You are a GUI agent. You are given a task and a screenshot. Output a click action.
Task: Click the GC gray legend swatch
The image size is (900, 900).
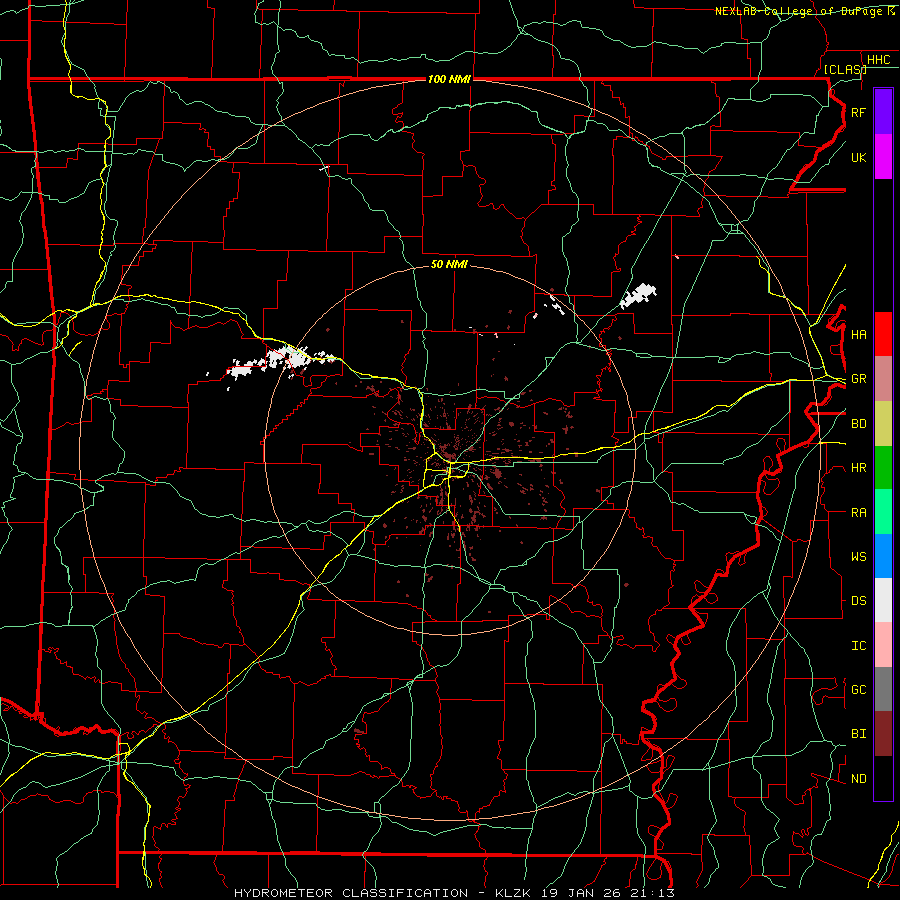coord(883,689)
